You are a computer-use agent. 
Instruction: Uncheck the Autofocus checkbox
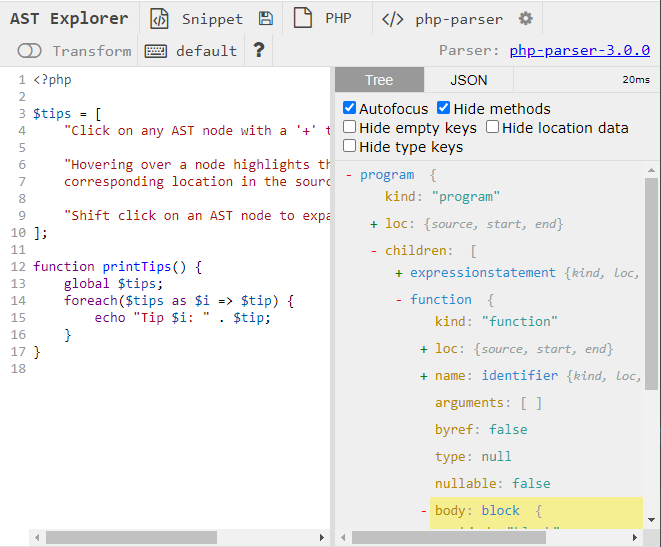349,108
